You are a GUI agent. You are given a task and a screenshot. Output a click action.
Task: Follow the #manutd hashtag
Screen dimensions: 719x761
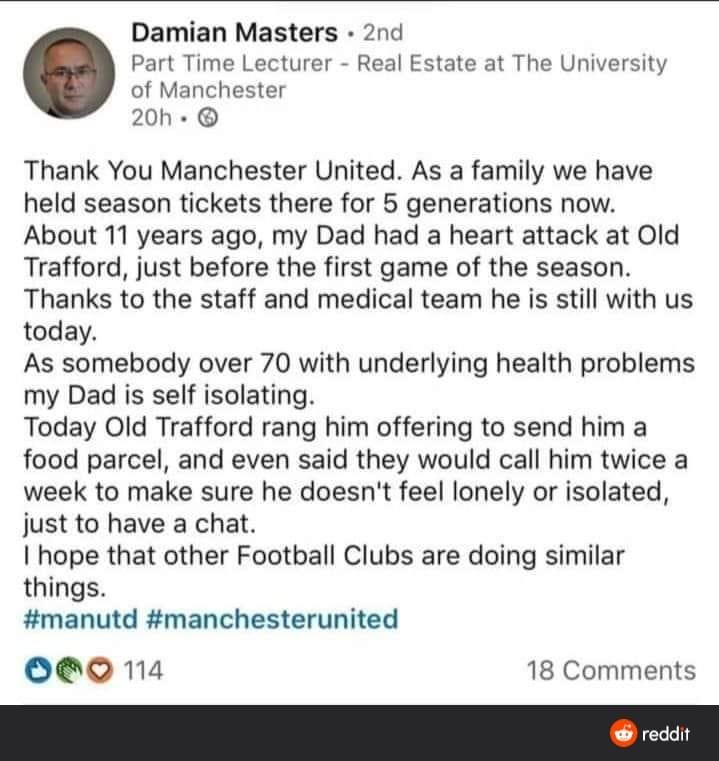click(x=81, y=619)
